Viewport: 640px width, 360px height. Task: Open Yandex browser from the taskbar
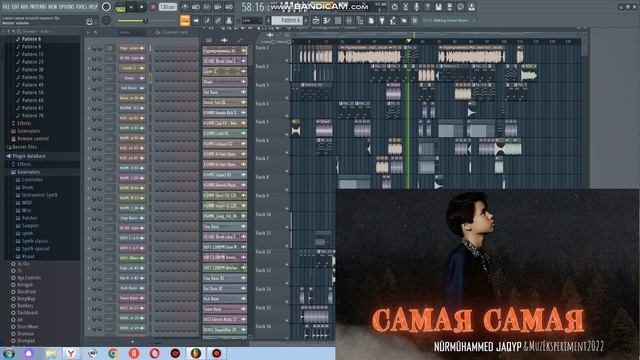[x=71, y=353]
